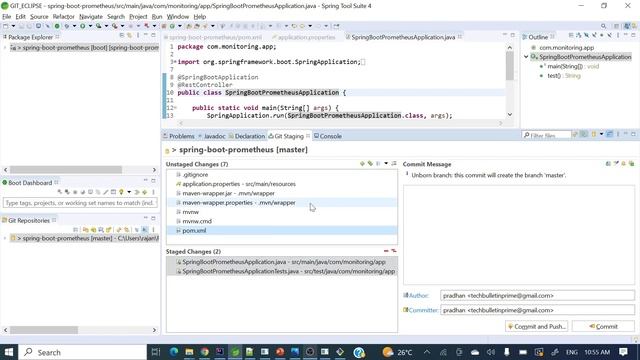
Task: Collapse SpringBootPrometheusApplication node in Outline
Action: (526, 57)
